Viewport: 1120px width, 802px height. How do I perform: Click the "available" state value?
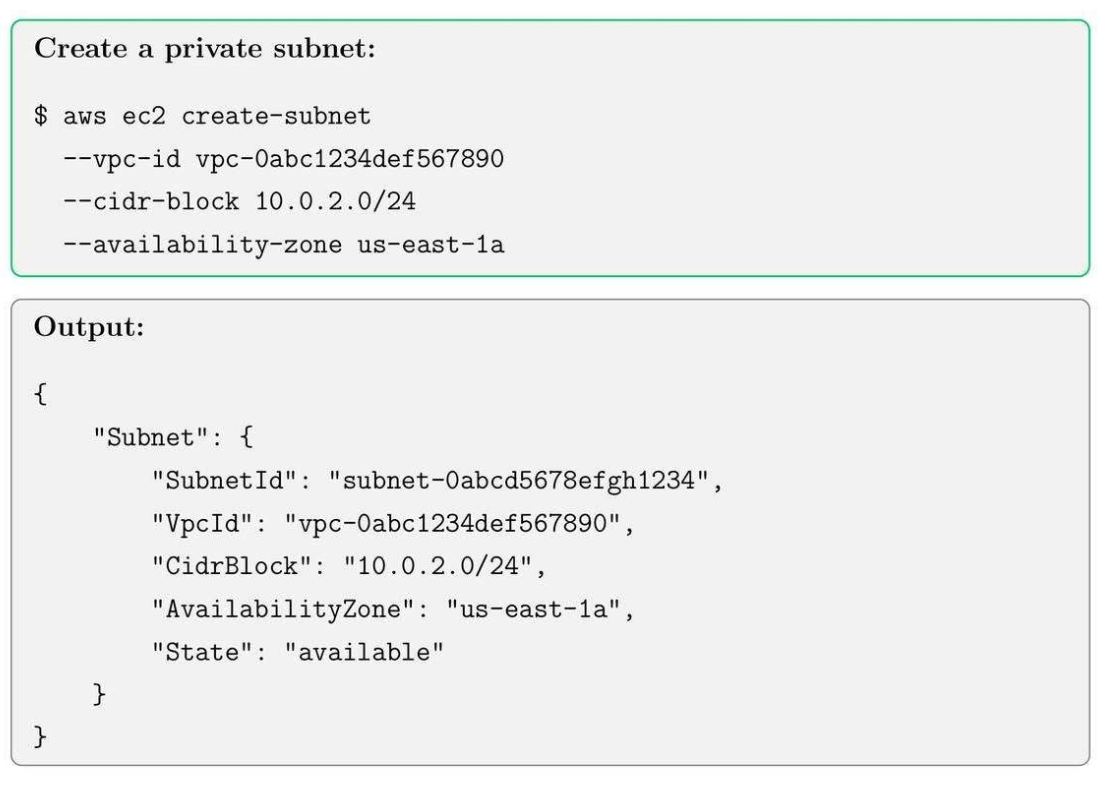pos(364,652)
